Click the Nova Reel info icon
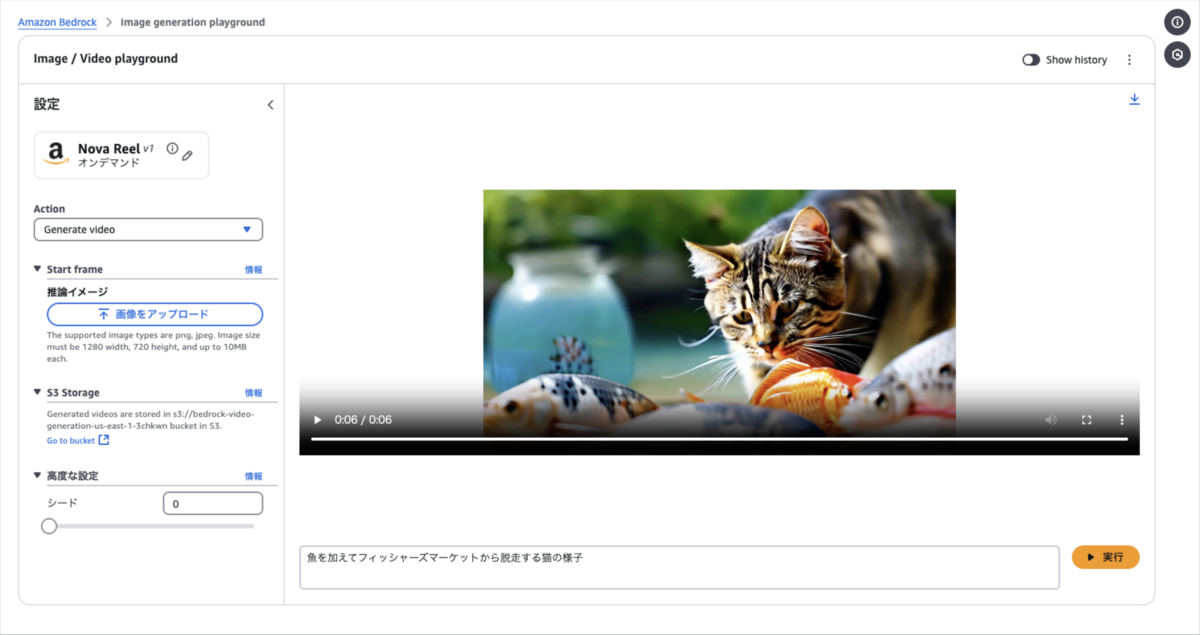The height and width of the screenshot is (635, 1200). pos(172,149)
